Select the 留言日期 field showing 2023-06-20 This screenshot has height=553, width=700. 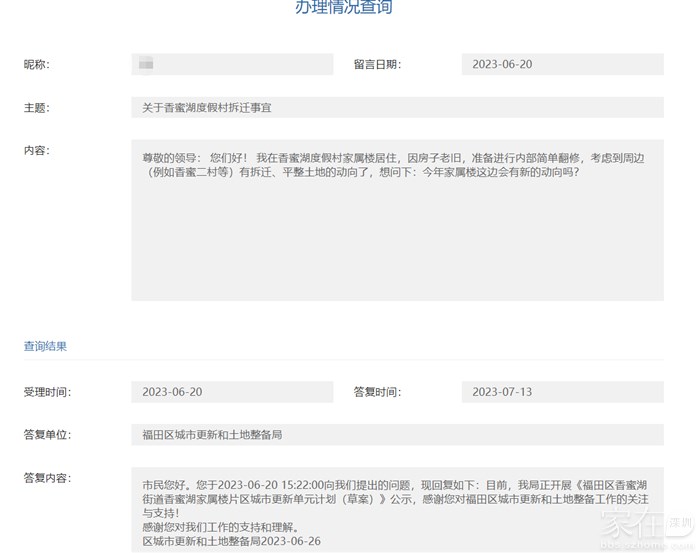[x=562, y=64]
